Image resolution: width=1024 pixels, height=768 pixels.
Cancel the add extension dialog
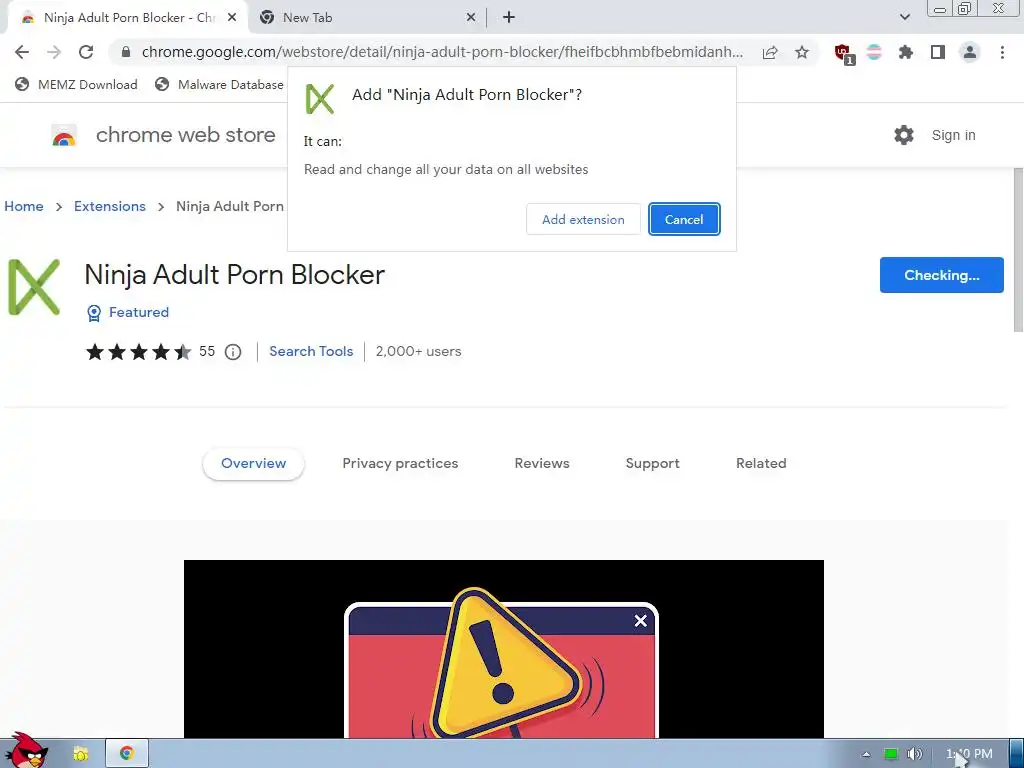[684, 219]
